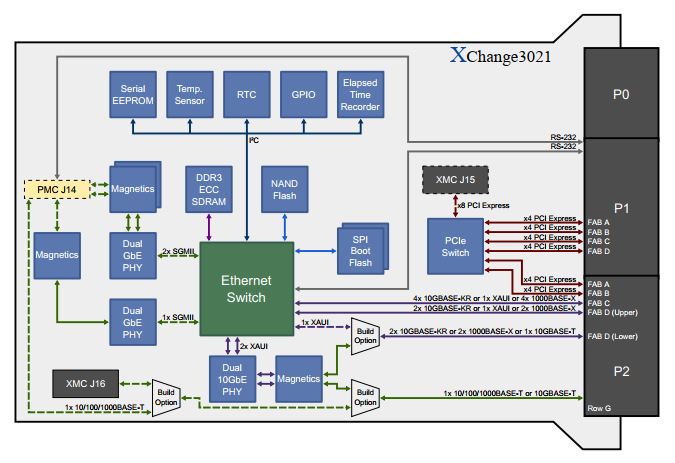Click the 4x 10GBASE-KR or 1x XAUI label
Screen dimensions: 675x463
tap(494, 299)
